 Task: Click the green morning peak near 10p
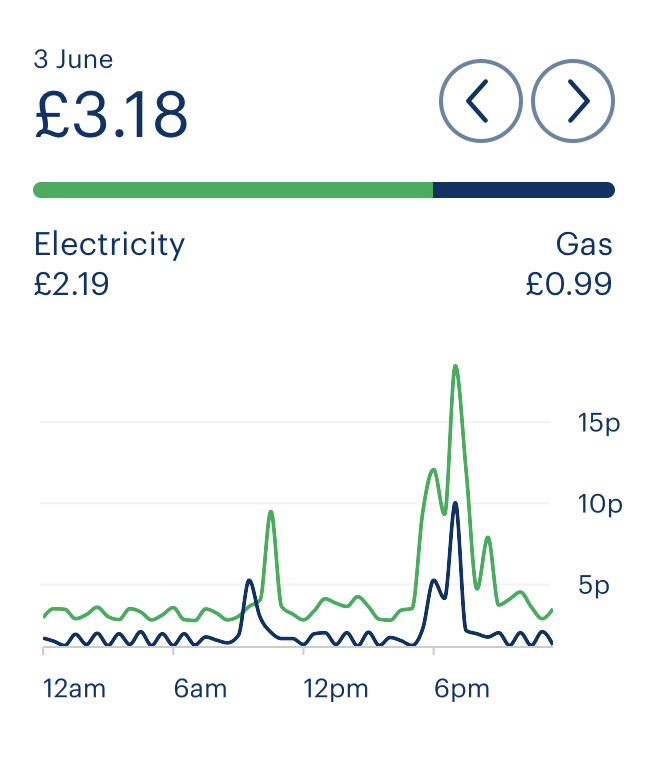click(270, 513)
